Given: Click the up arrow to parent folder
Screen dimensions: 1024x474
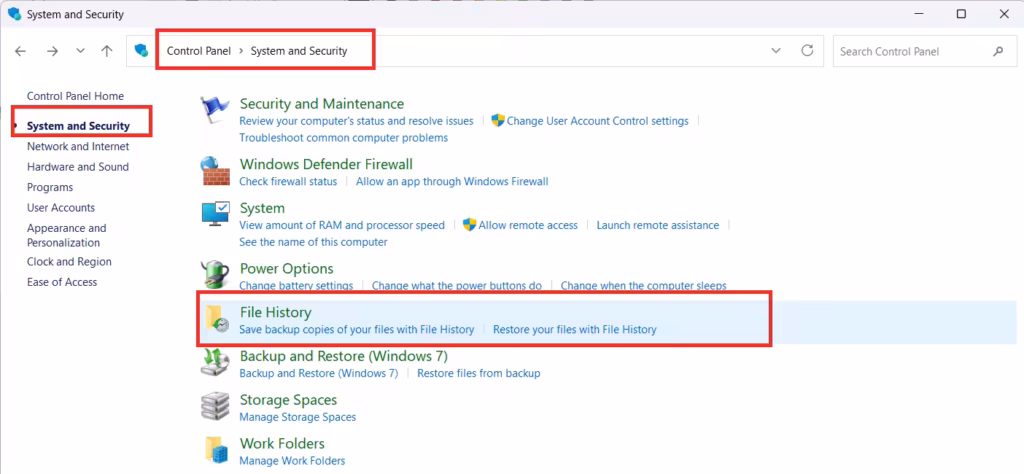Looking at the screenshot, I should pos(107,51).
